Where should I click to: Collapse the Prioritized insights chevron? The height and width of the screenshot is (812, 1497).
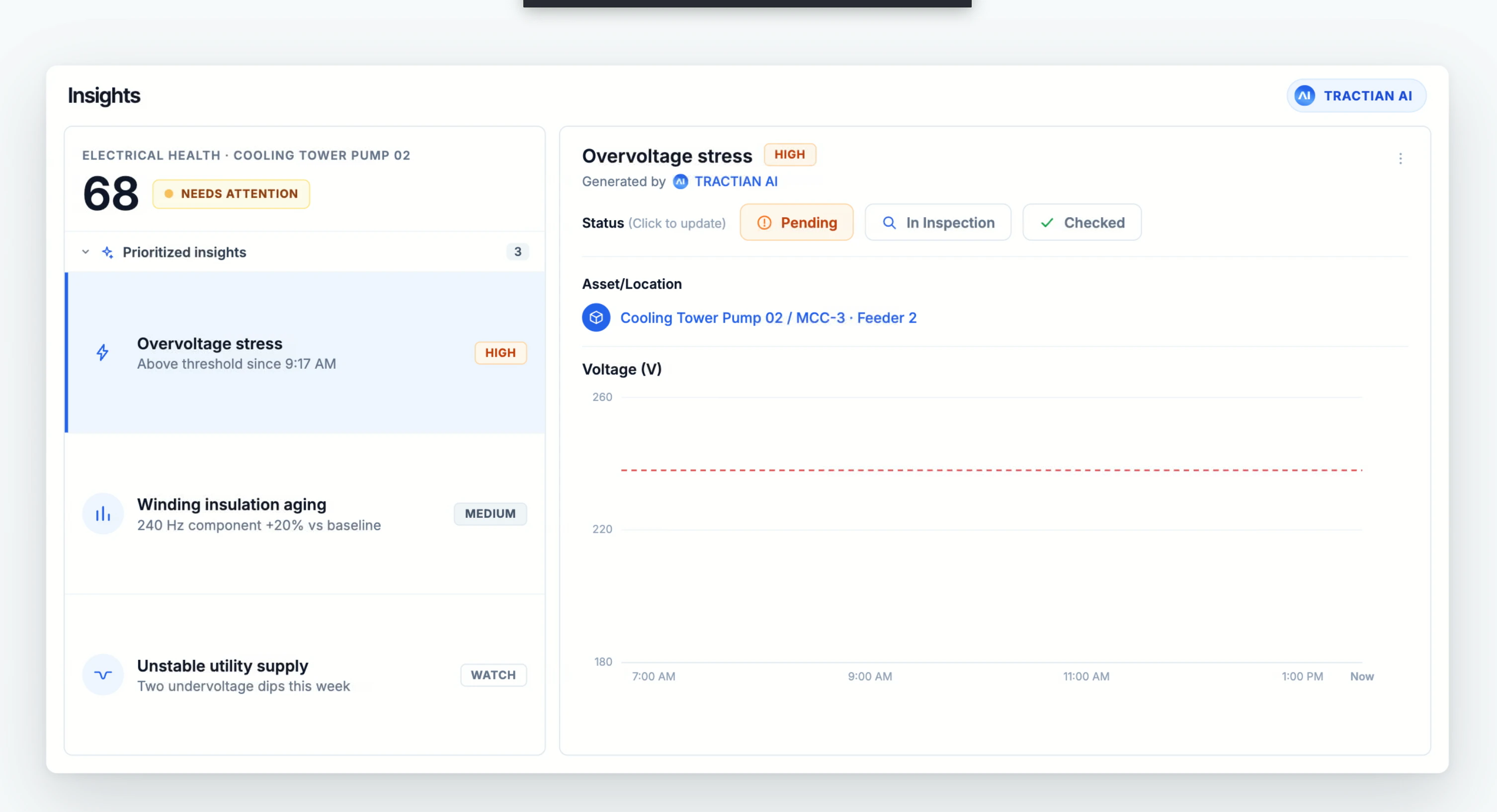point(85,251)
